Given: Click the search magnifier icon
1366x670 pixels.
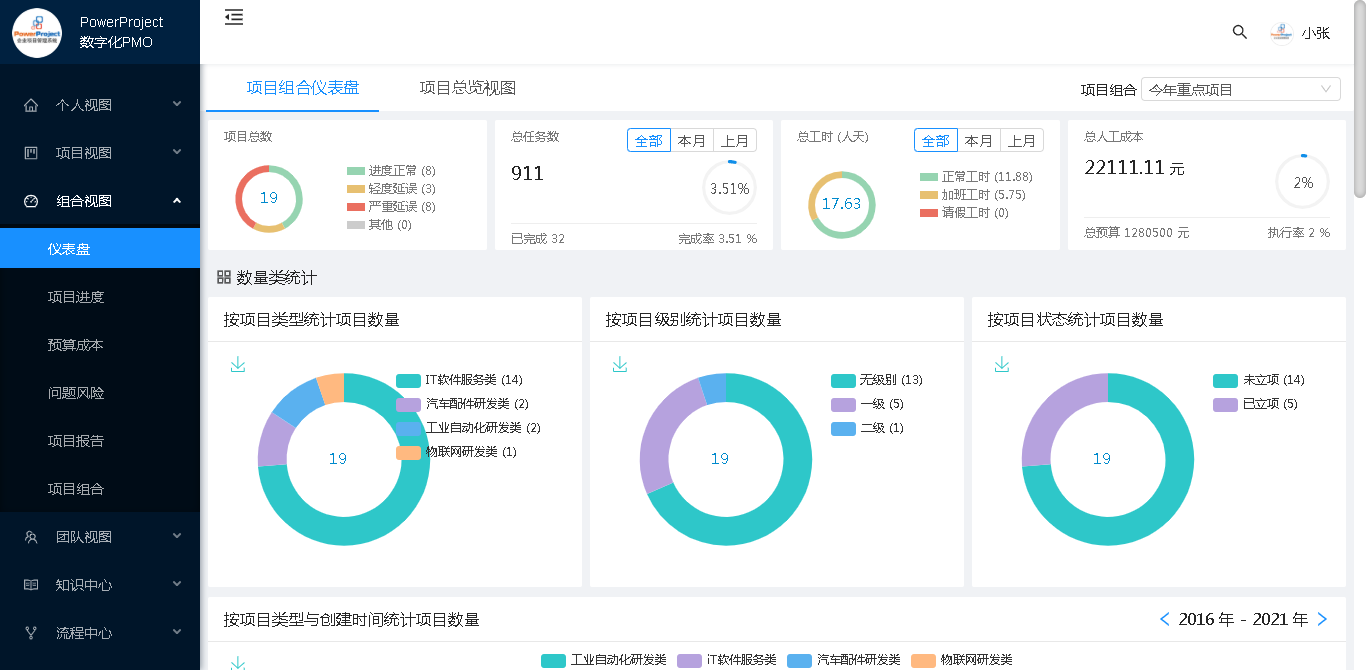Looking at the screenshot, I should coord(1239,32).
